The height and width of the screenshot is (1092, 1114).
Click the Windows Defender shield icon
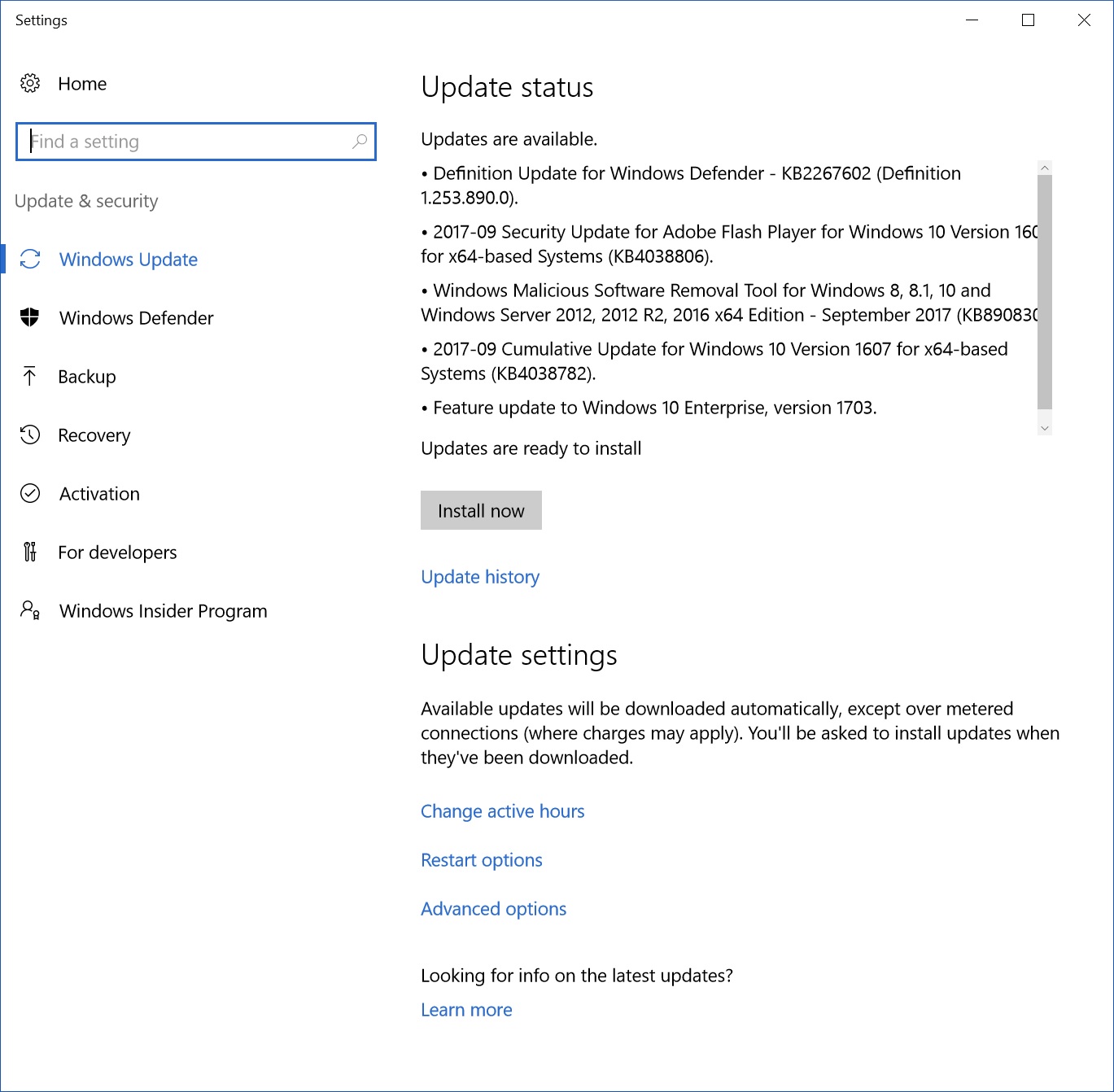coord(30,317)
